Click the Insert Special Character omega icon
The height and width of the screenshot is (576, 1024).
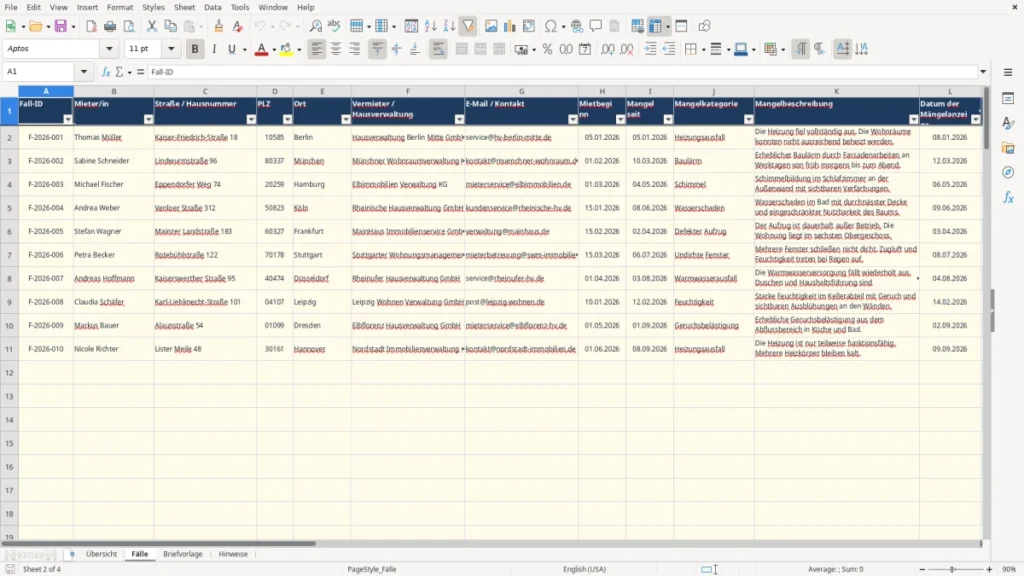[x=551, y=26]
